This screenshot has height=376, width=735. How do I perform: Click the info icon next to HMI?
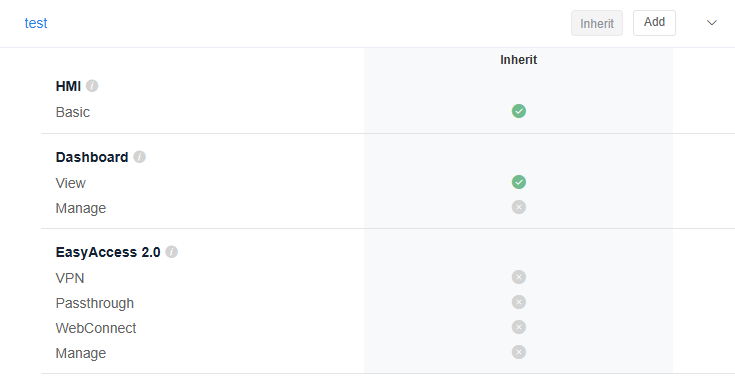pyautogui.click(x=92, y=86)
